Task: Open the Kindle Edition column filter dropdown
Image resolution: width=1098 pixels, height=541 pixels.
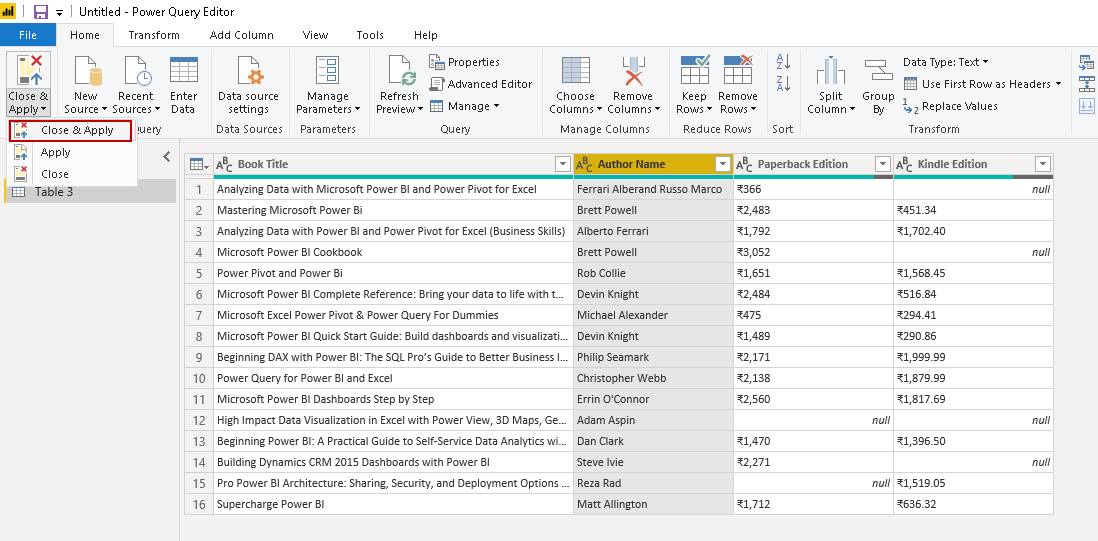Action: 1042,164
